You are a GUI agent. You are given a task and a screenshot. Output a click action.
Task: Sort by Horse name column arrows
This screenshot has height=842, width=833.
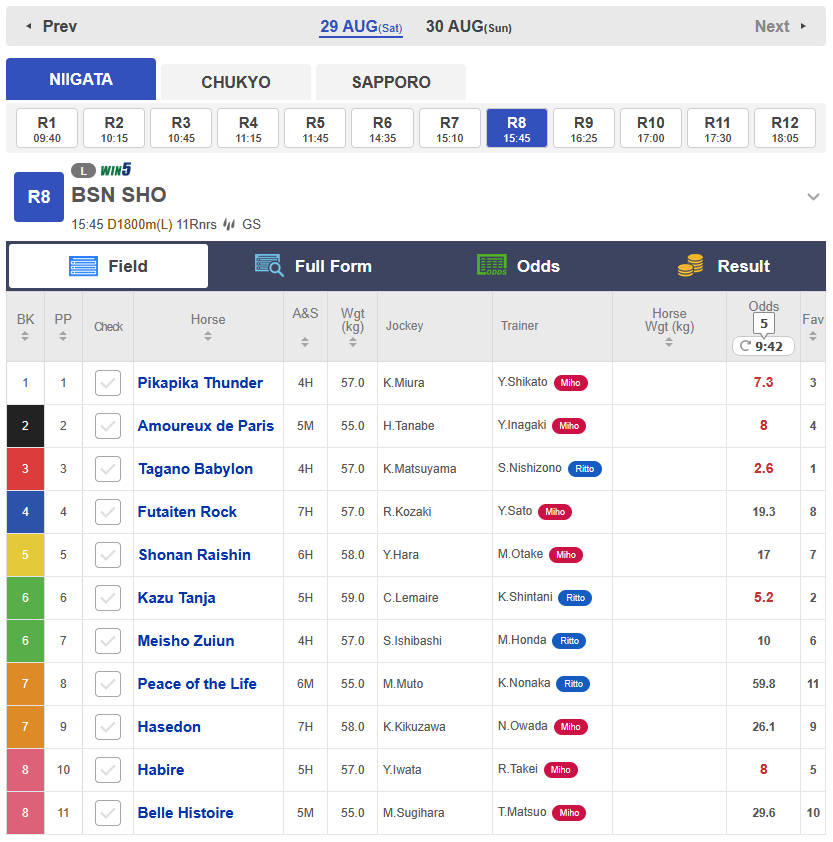click(208, 336)
